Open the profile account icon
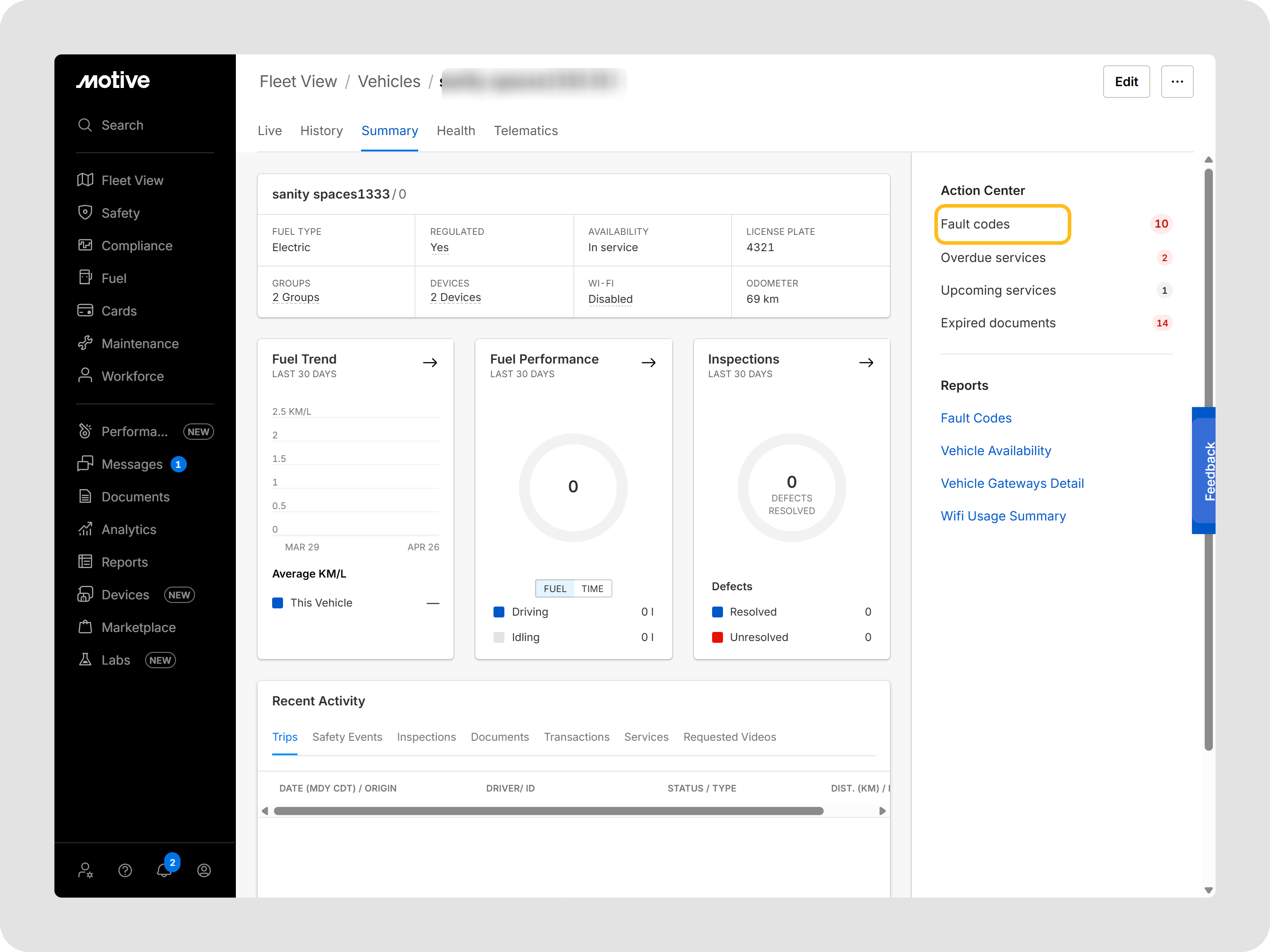1270x952 pixels. tap(204, 870)
